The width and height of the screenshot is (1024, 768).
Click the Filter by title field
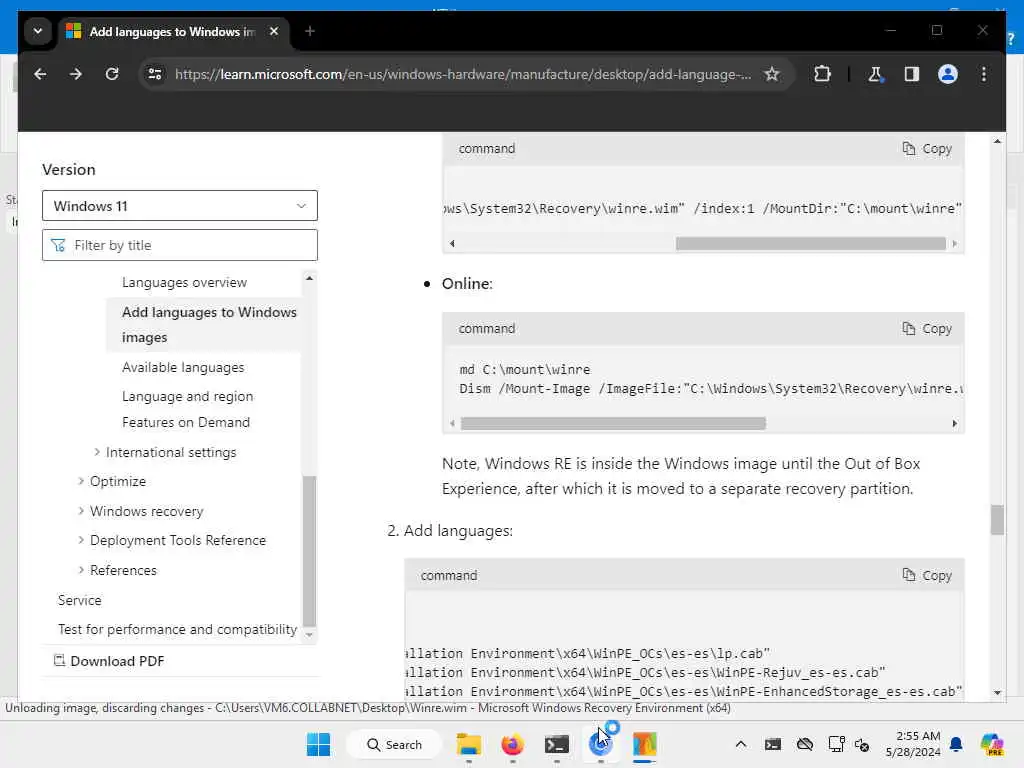tap(180, 245)
